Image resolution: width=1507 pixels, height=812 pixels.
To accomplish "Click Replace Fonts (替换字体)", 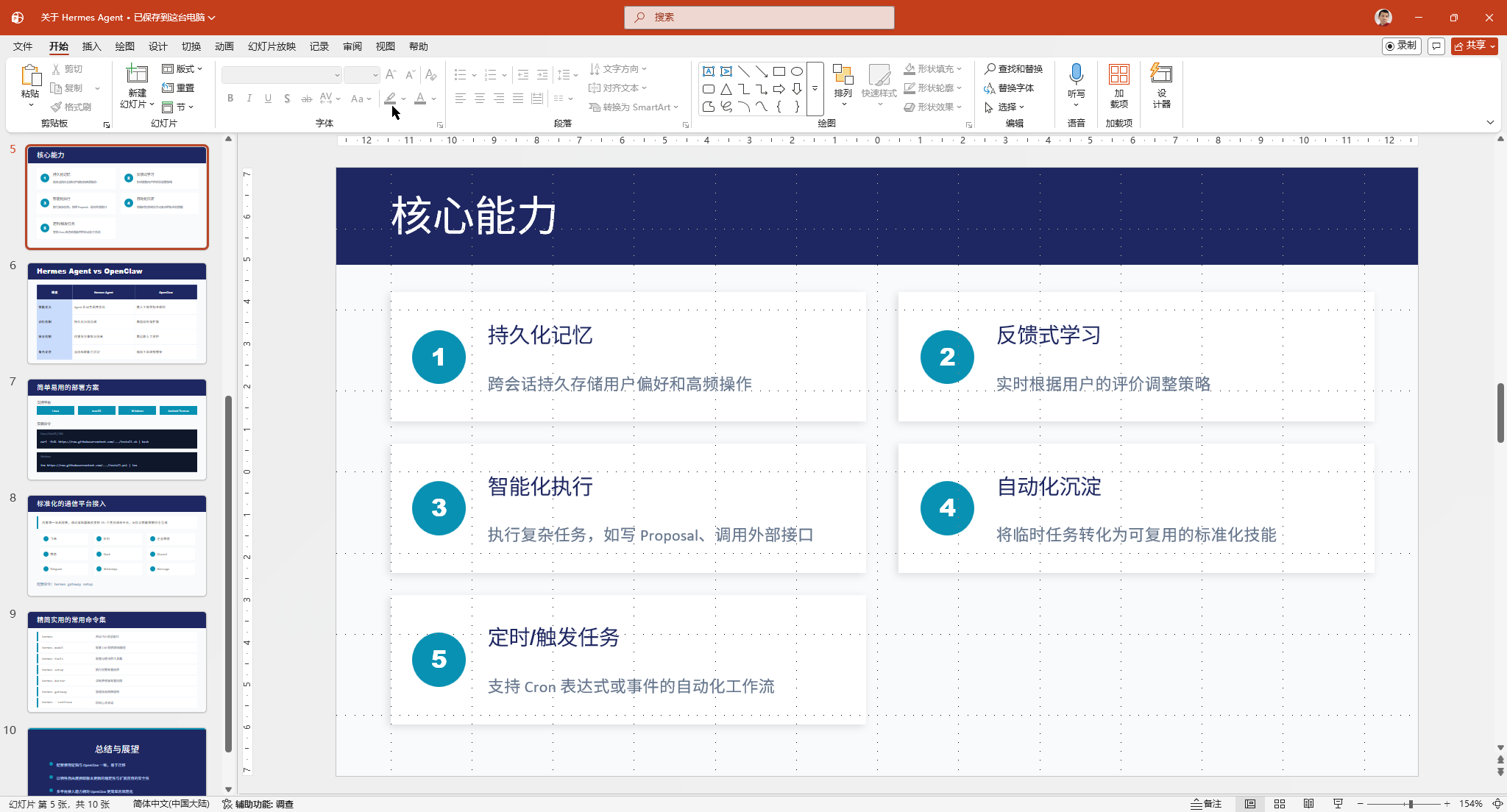I will point(1009,88).
